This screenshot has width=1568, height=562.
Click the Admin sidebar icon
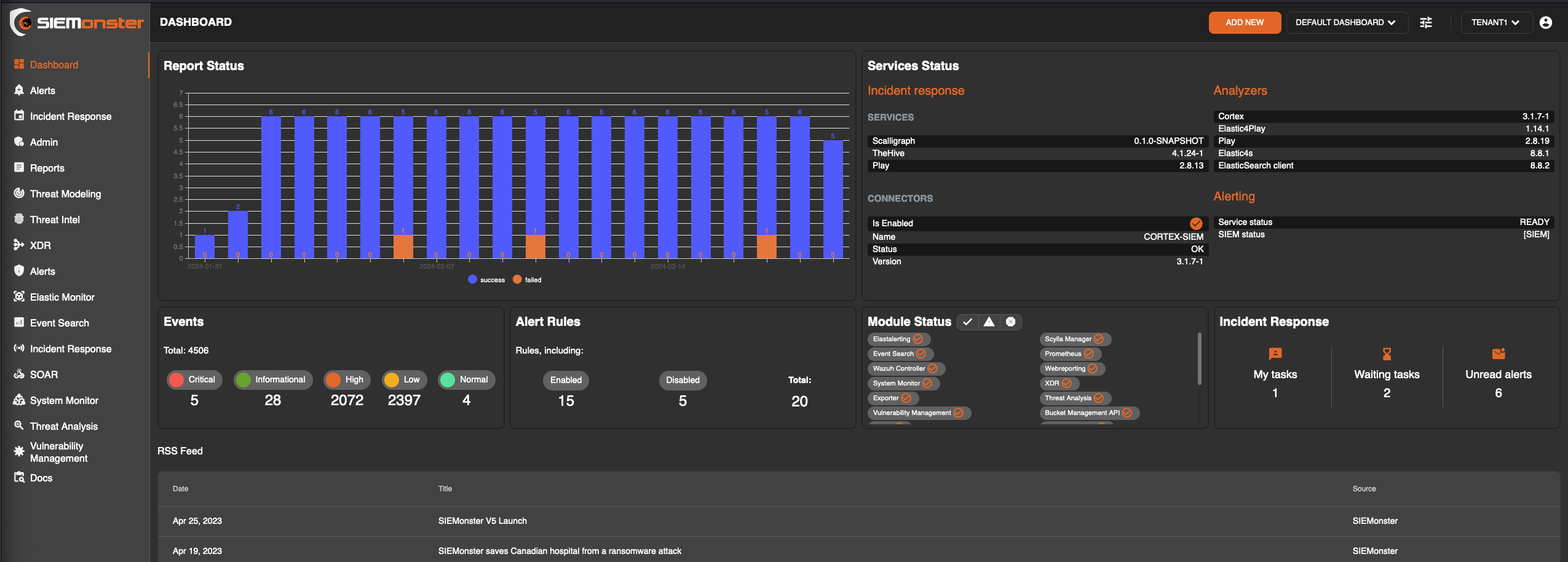[19, 141]
